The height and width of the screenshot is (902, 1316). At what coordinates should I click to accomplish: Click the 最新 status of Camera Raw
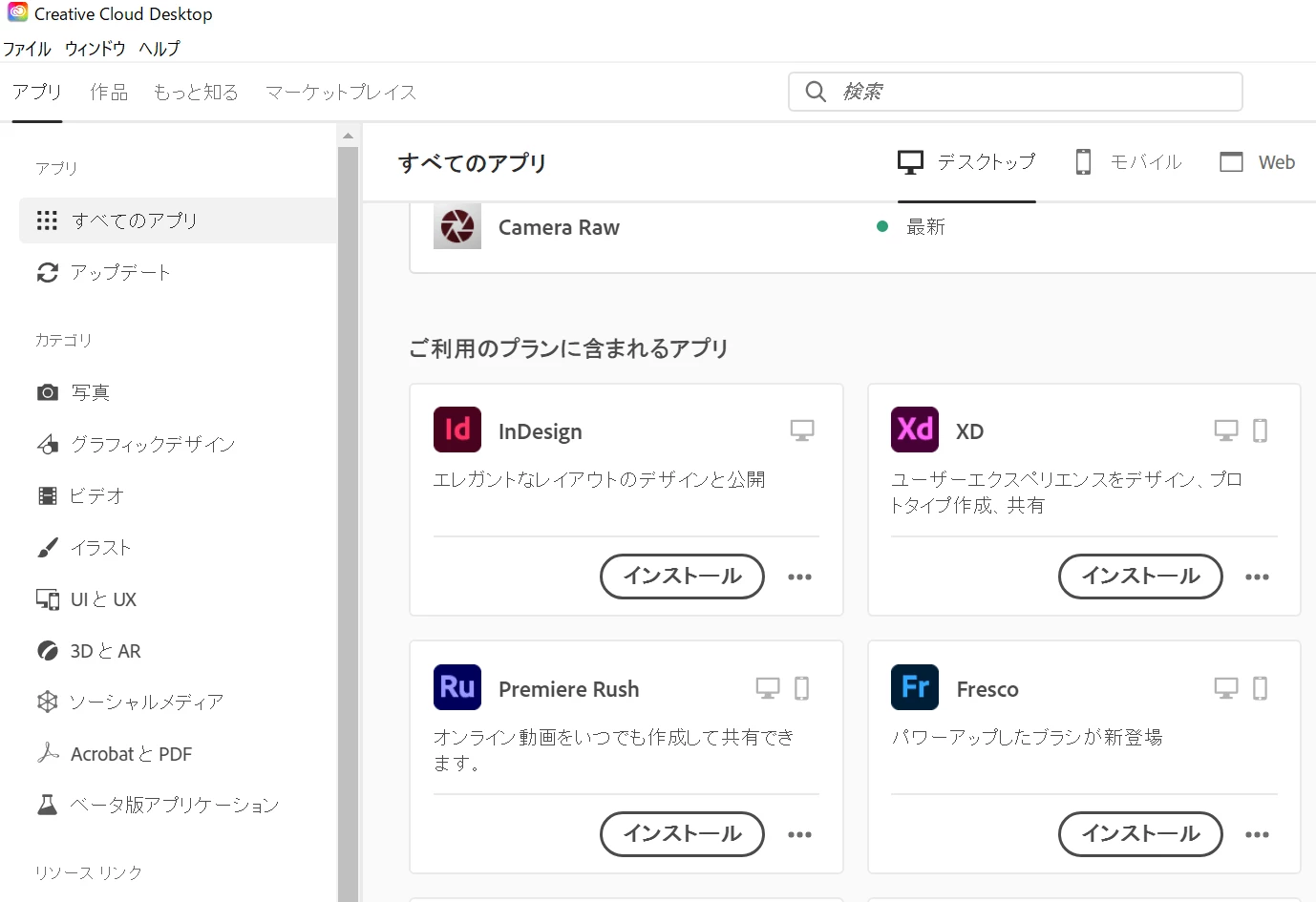(x=925, y=226)
